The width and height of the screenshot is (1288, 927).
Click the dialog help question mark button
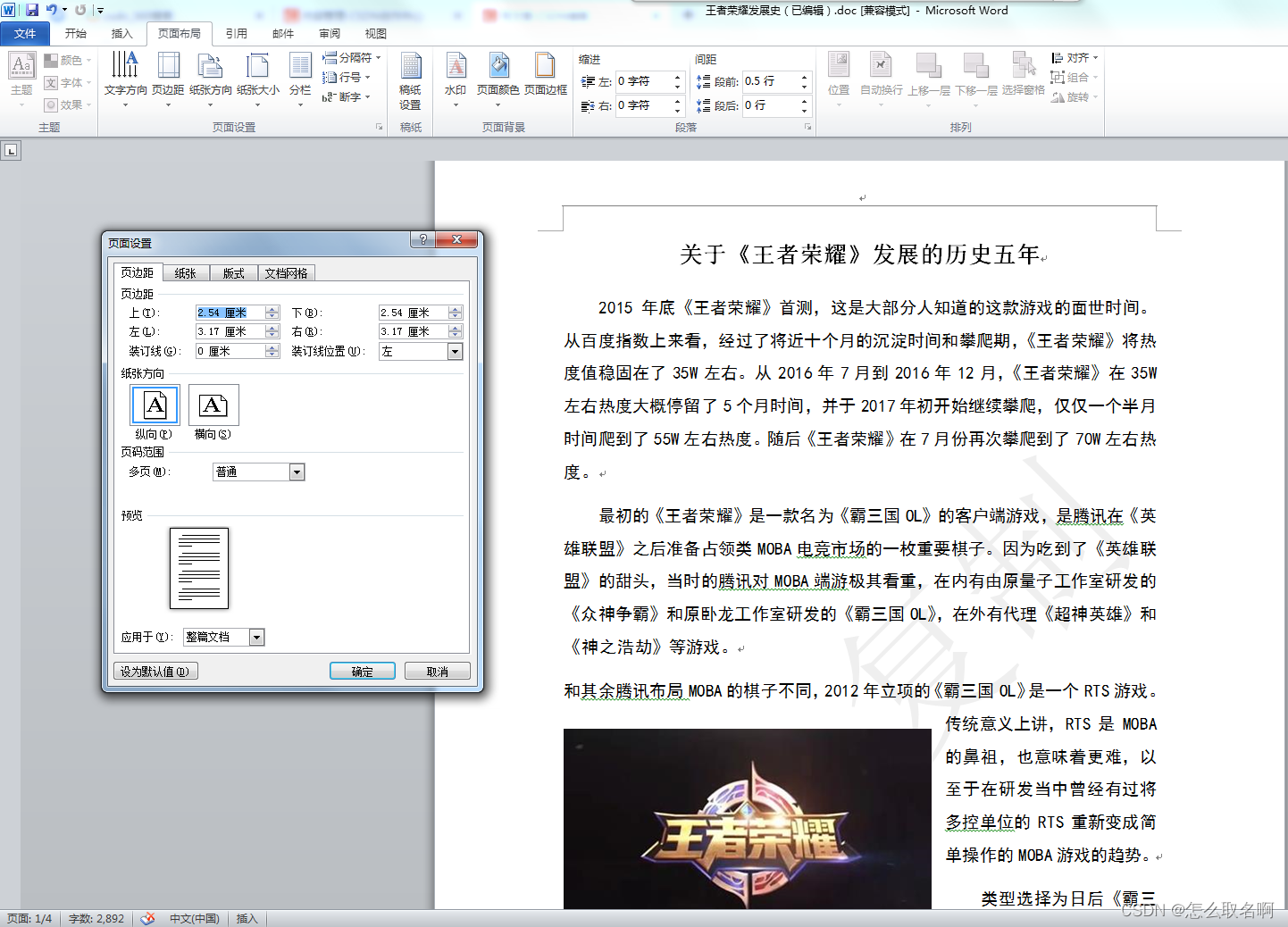(x=422, y=239)
